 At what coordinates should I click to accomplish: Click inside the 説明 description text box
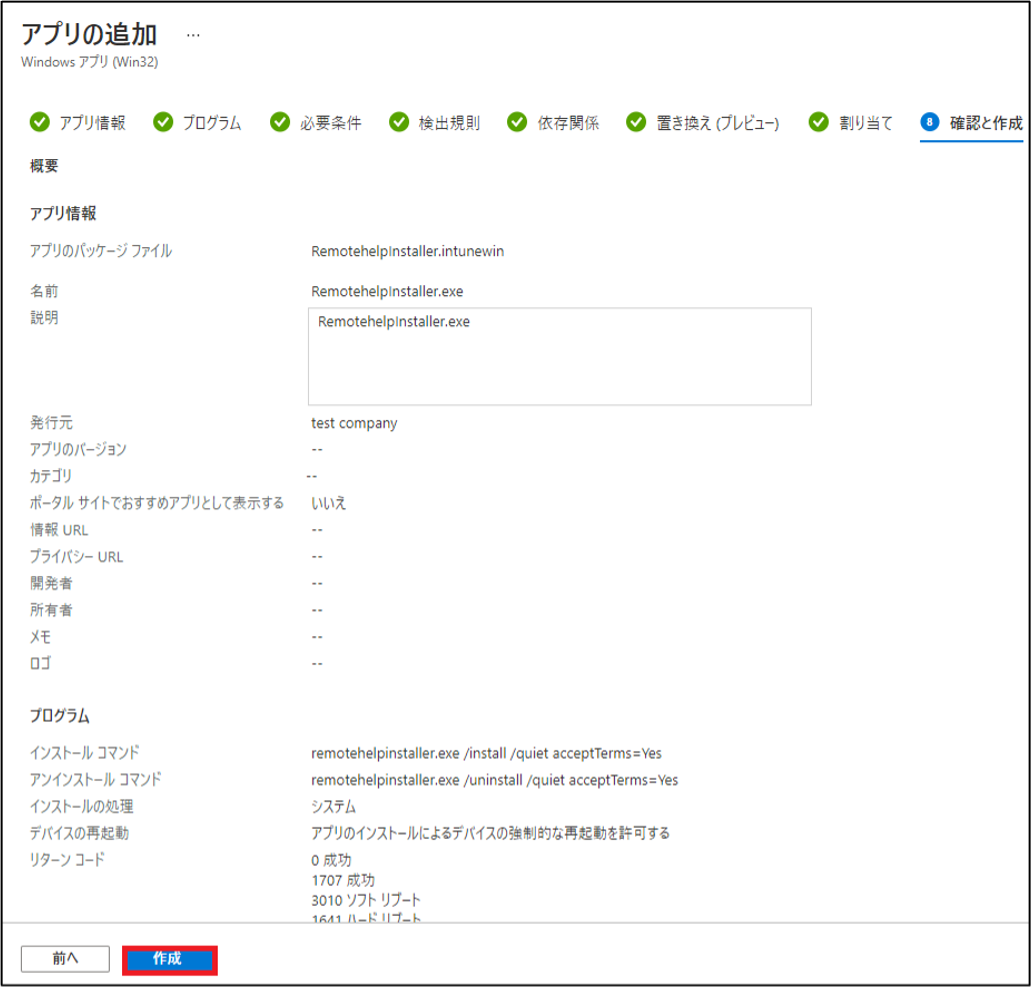(x=559, y=357)
